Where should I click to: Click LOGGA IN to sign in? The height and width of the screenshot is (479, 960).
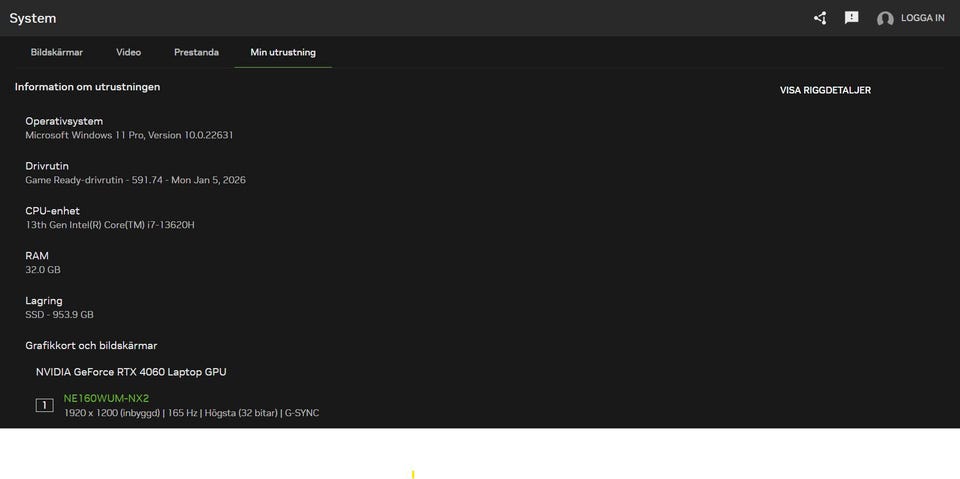pos(923,18)
